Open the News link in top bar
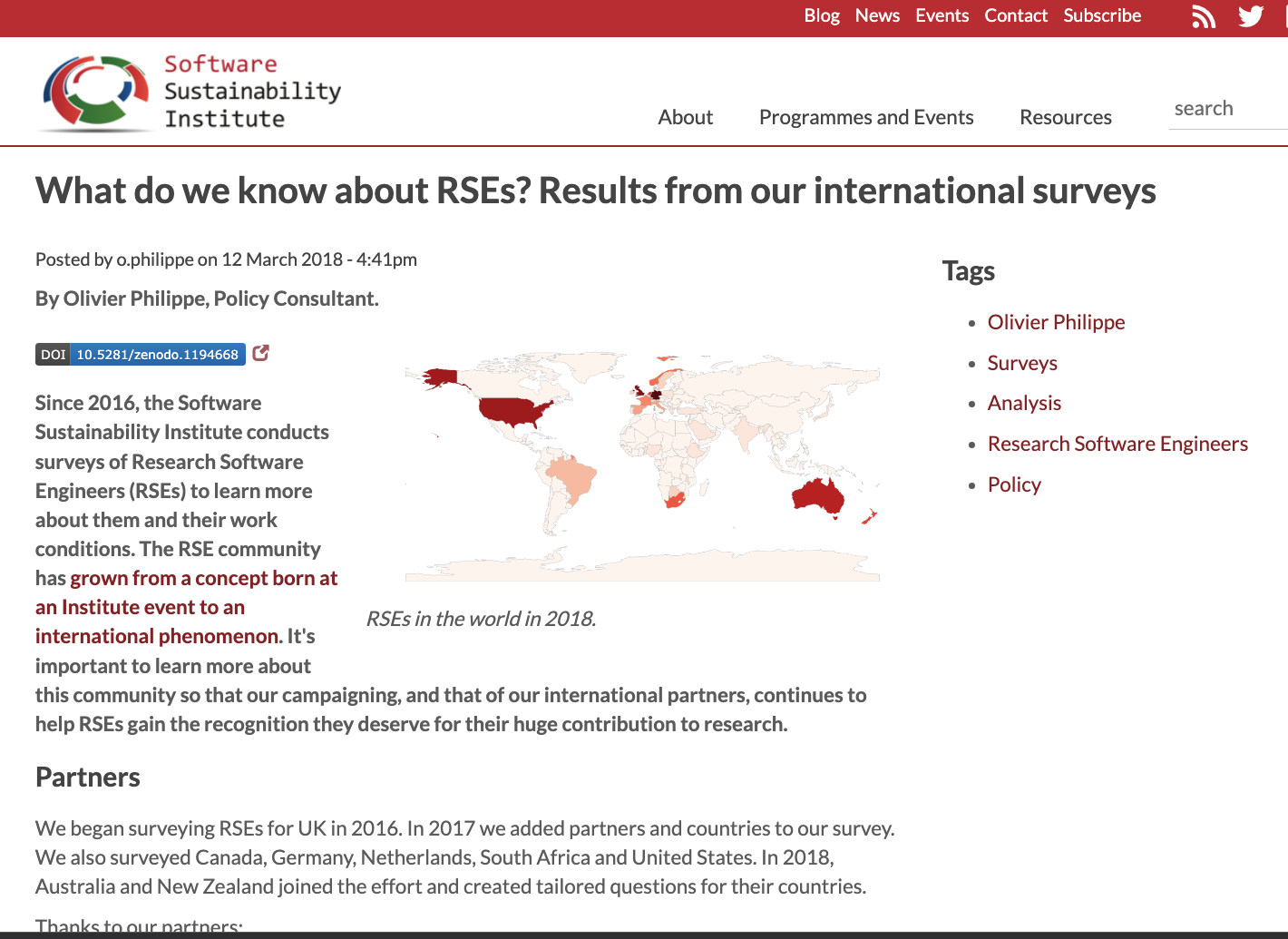The height and width of the screenshot is (939, 1288). pyautogui.click(x=877, y=15)
